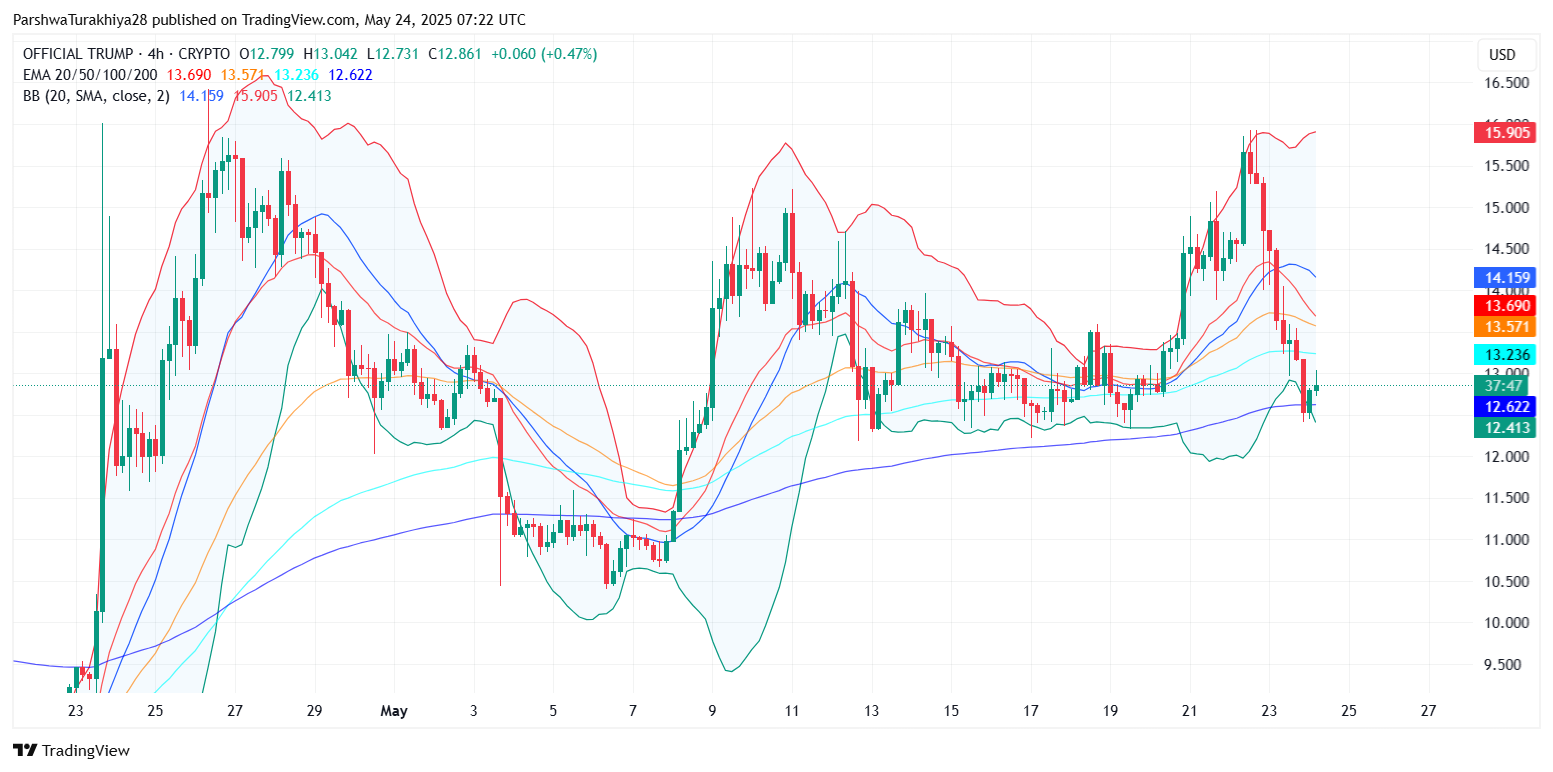Select the EMA 20/50/100/200 indicator legend
This screenshot has width=1553, height=772.
pyautogui.click(x=90, y=75)
